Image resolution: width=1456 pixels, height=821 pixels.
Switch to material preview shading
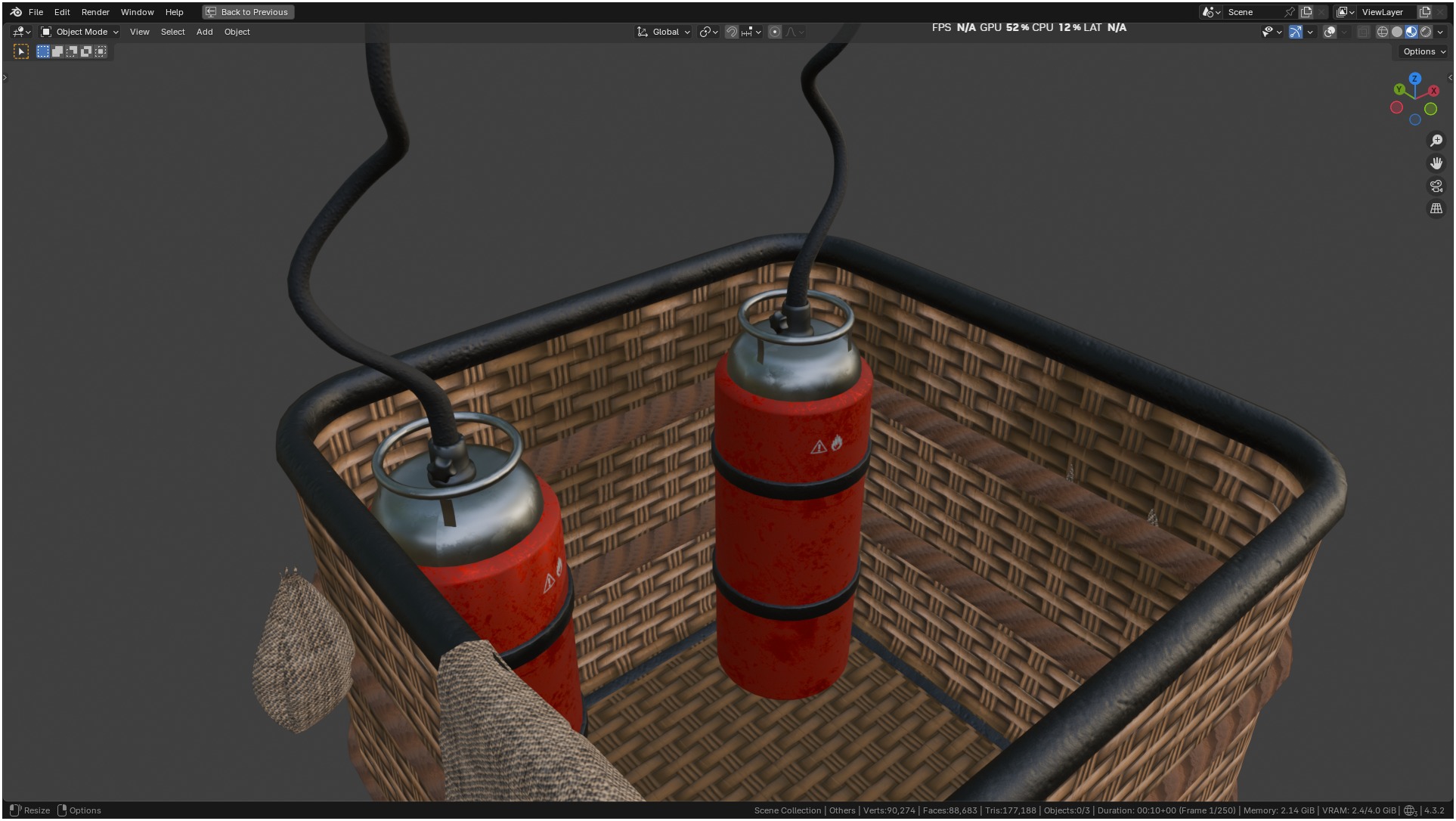1411,32
